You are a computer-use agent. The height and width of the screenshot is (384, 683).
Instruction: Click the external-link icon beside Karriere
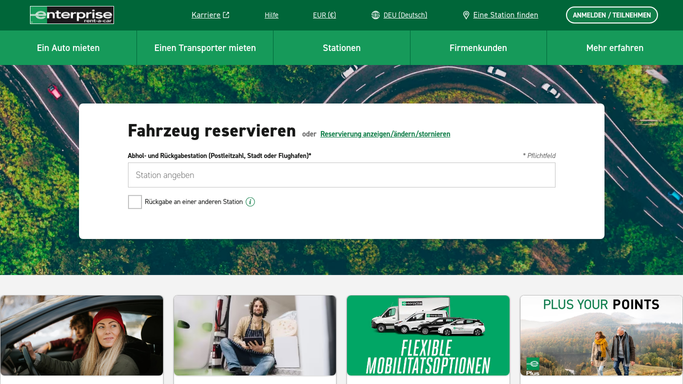[x=226, y=15]
